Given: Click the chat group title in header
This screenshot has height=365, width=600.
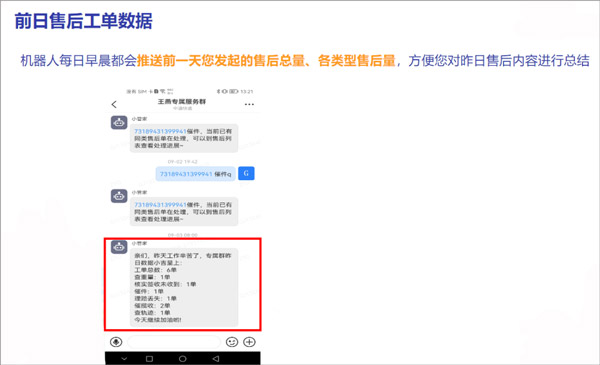Looking at the screenshot, I should click(182, 101).
